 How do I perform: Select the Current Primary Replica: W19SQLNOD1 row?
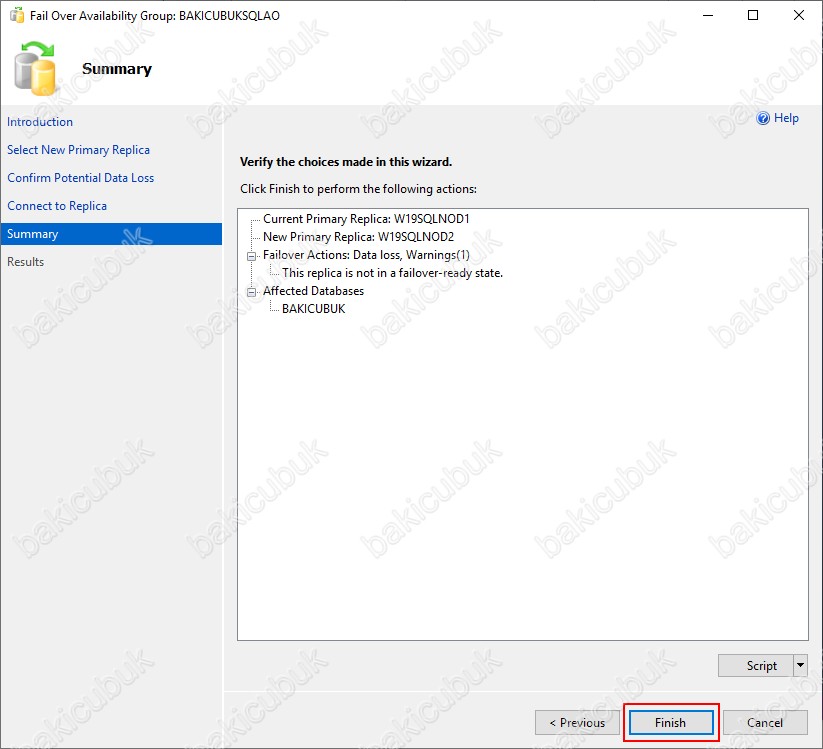(366, 219)
